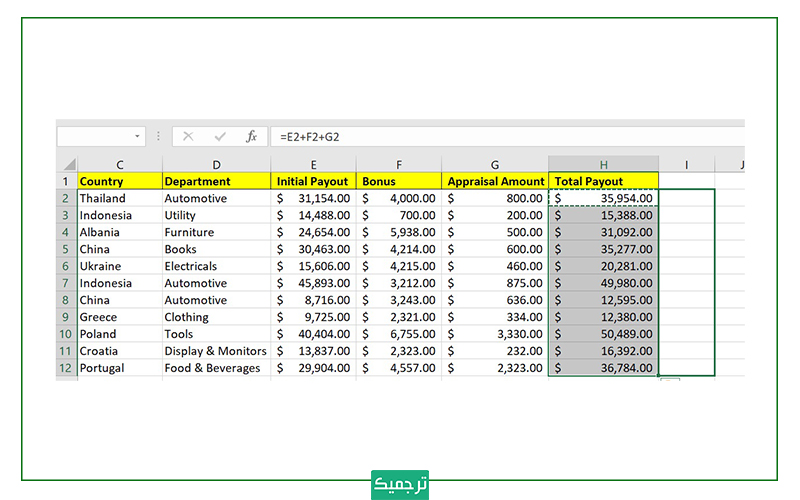This screenshot has height=500, width=800.
Task: Click the Total Payout cell showing 49,980.00
Action: click(603, 283)
